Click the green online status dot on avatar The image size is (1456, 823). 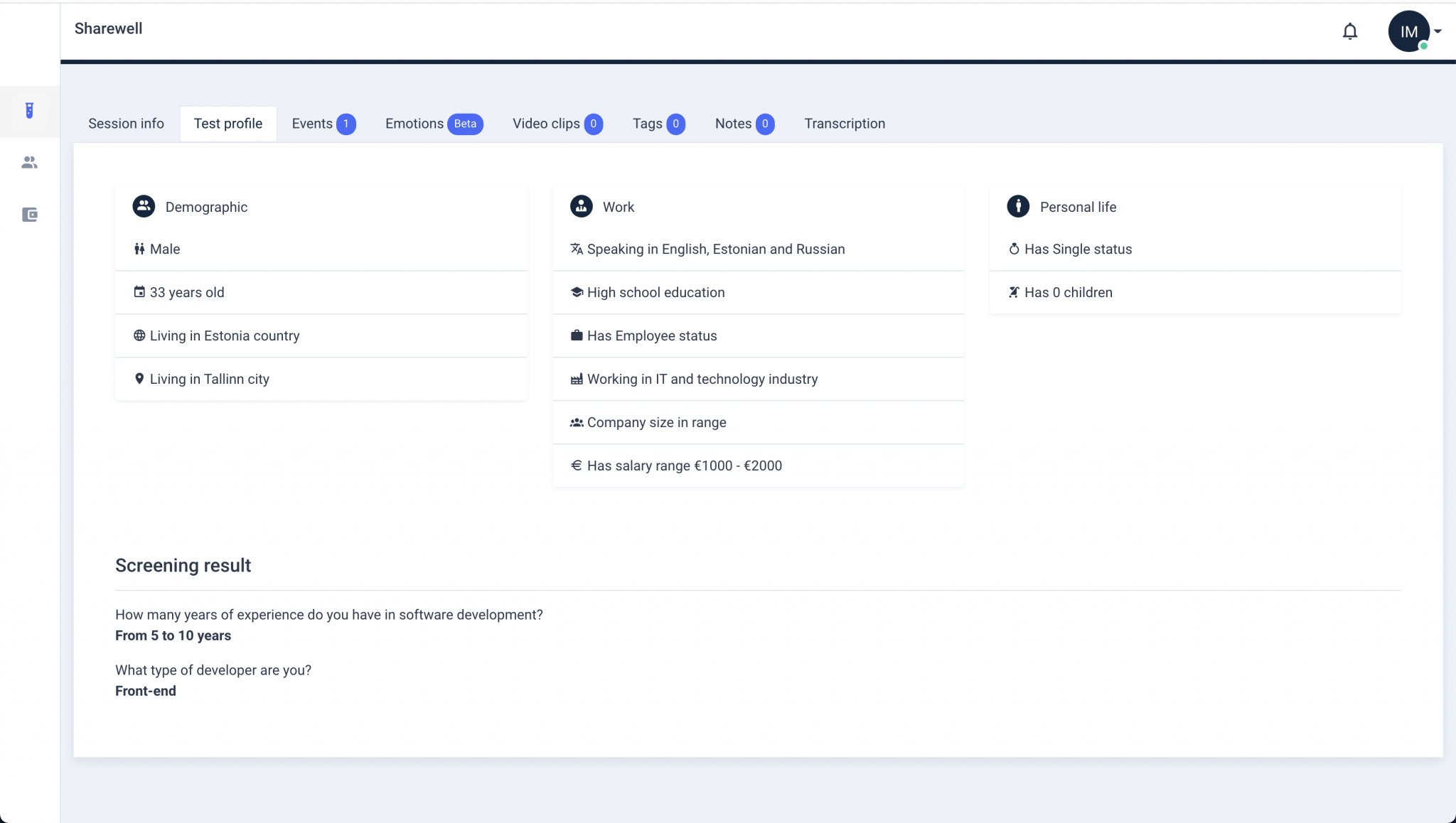coord(1424,46)
